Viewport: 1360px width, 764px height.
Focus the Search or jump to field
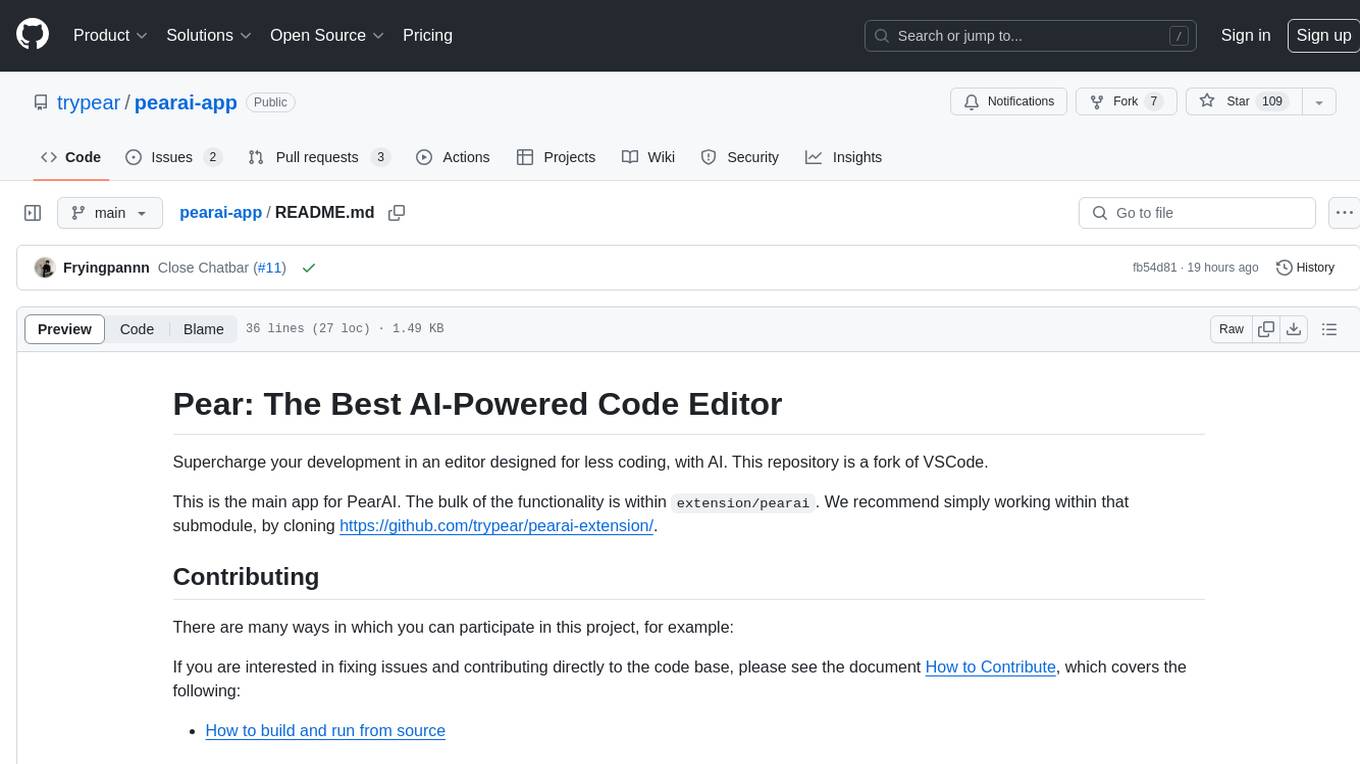click(1031, 35)
